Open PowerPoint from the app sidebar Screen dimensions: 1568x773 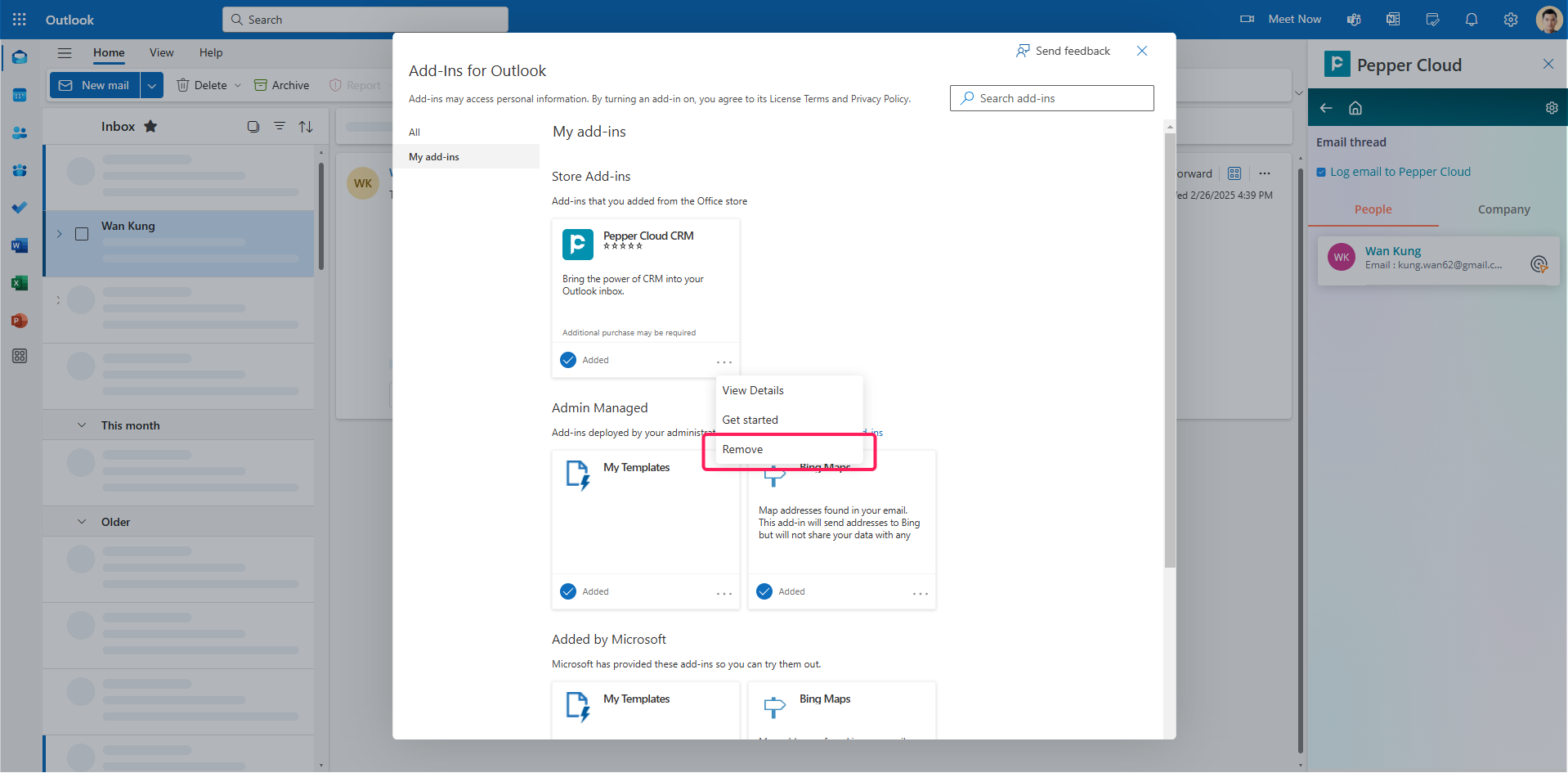click(x=20, y=321)
